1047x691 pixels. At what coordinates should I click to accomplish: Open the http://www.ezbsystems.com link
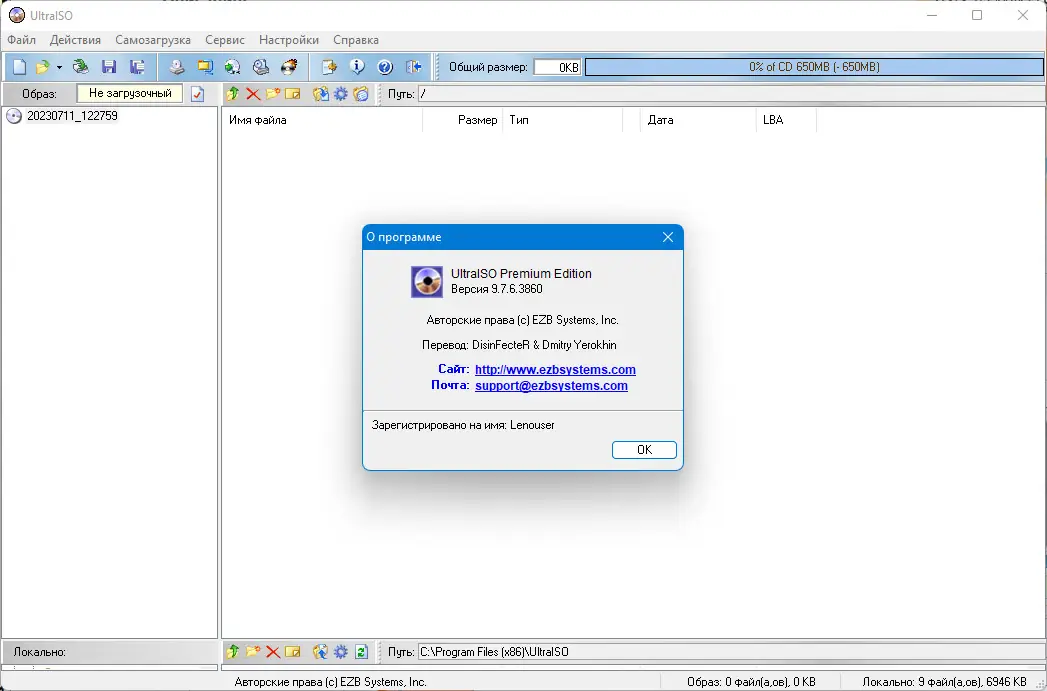[556, 369]
